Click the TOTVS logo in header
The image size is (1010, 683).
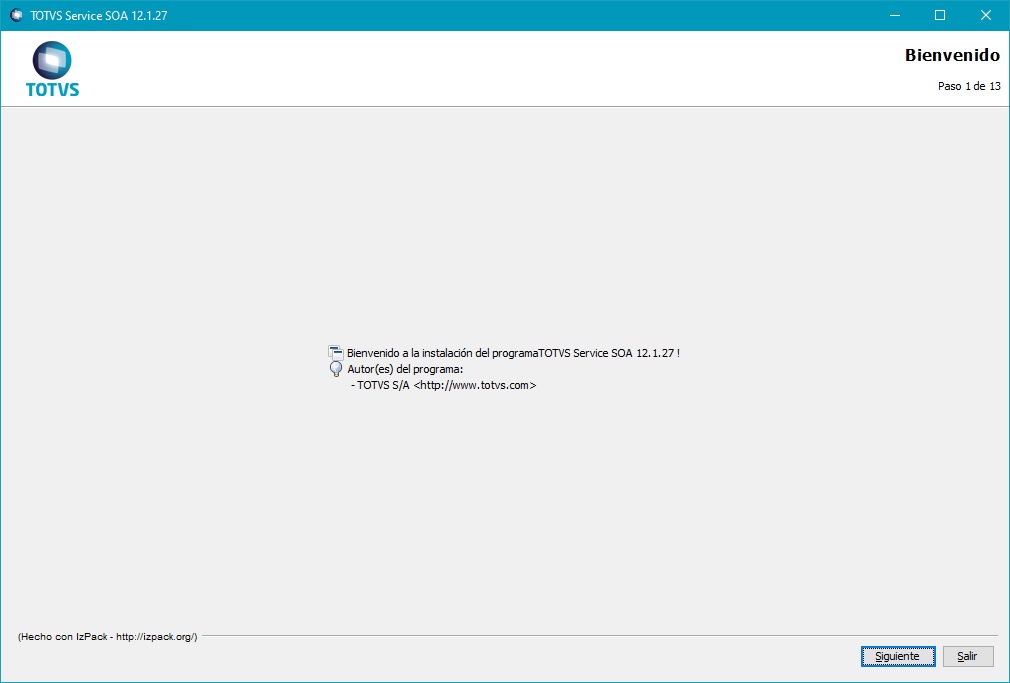point(52,69)
